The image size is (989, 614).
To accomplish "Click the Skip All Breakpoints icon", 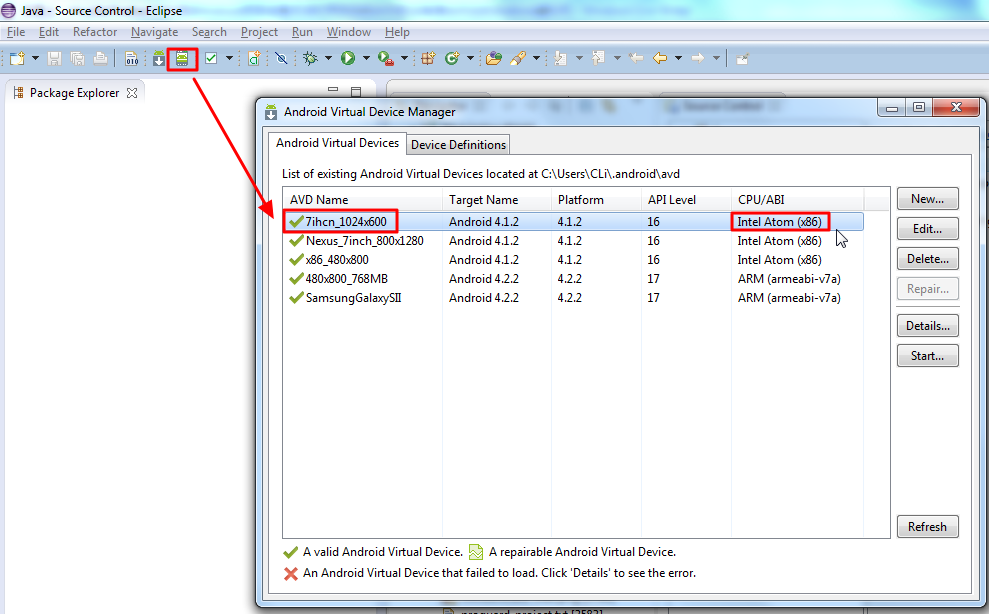I will pos(281,59).
